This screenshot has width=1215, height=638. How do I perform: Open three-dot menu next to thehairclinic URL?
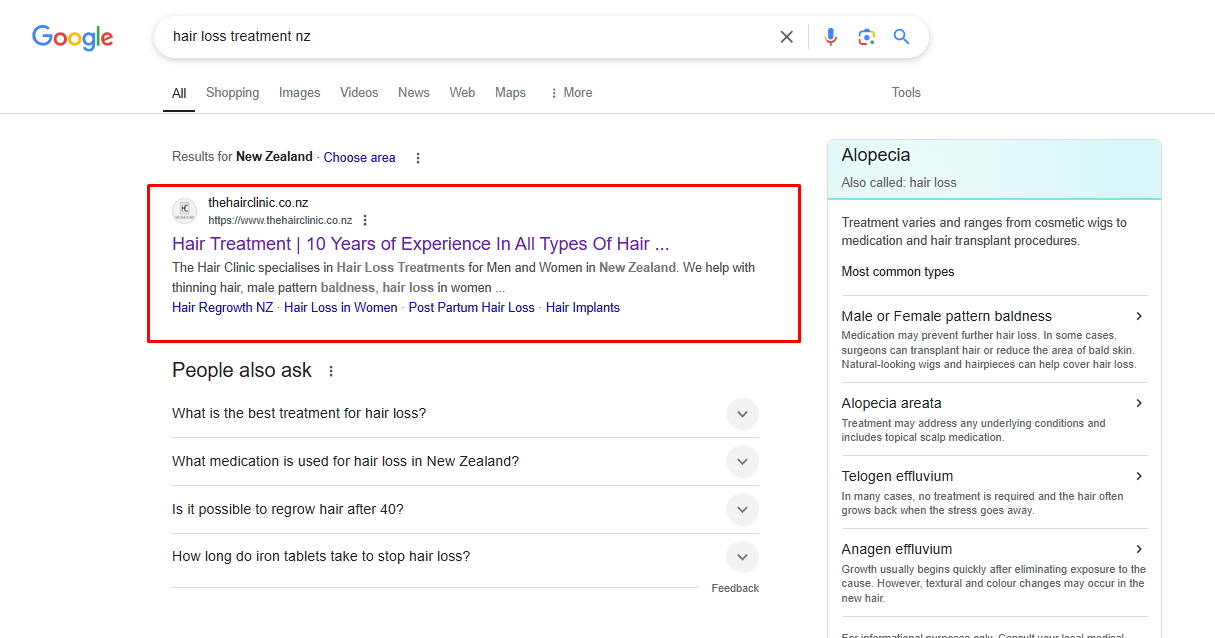tap(365, 220)
